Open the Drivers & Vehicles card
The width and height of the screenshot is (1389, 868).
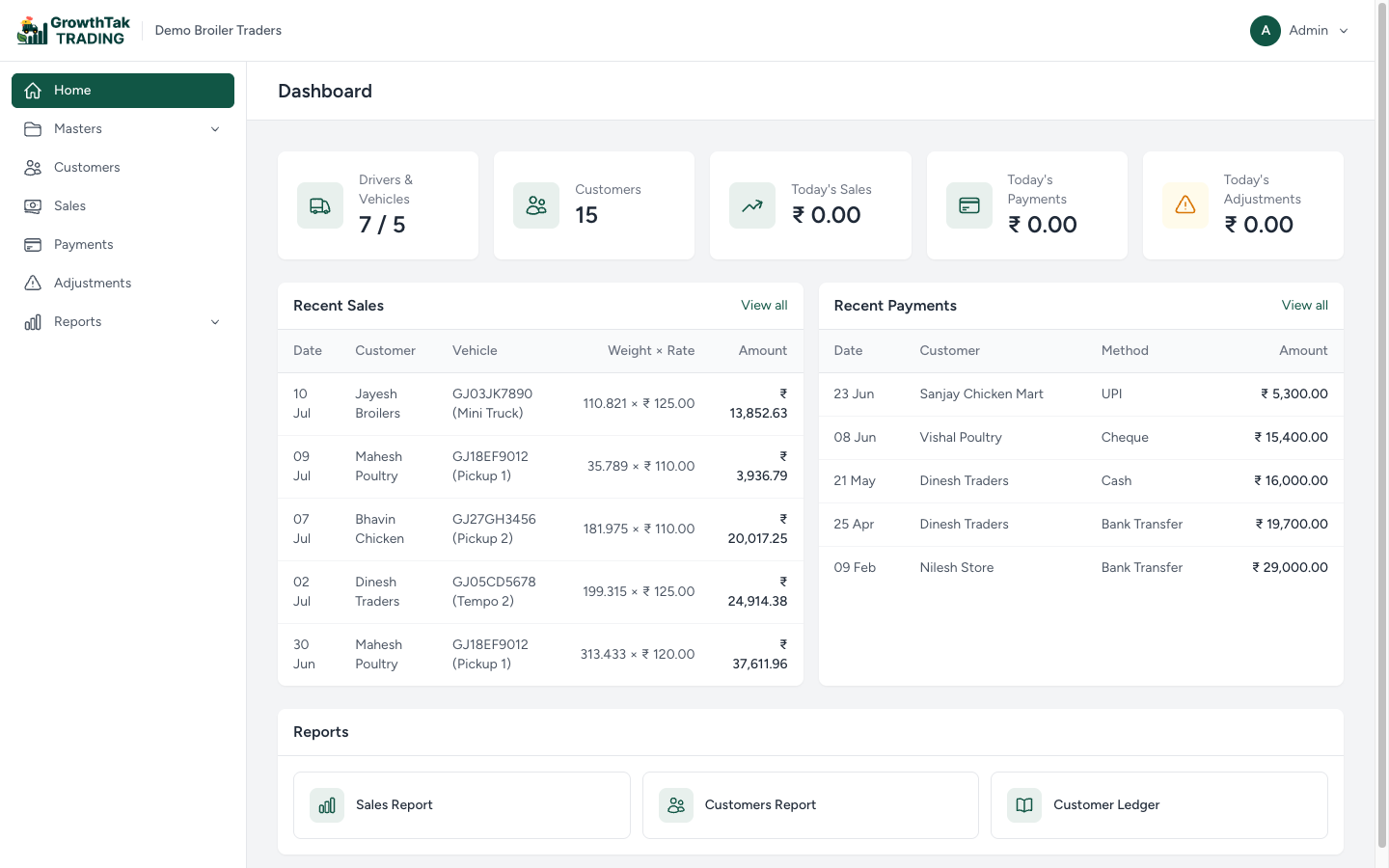[378, 205]
